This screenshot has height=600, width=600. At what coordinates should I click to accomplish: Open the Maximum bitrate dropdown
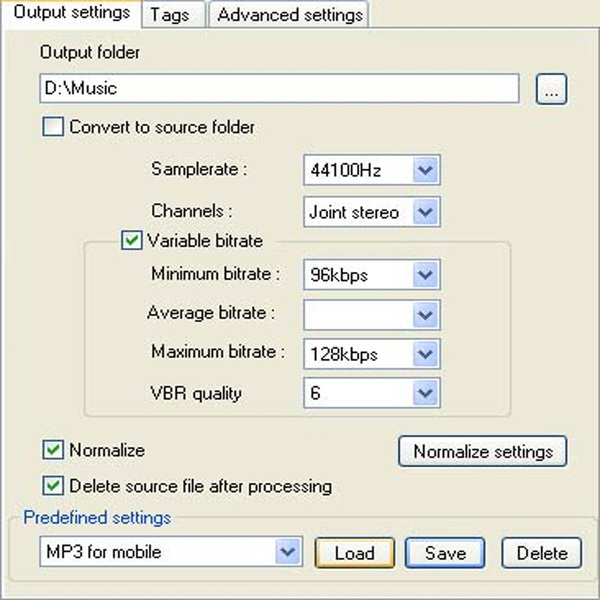coord(372,354)
